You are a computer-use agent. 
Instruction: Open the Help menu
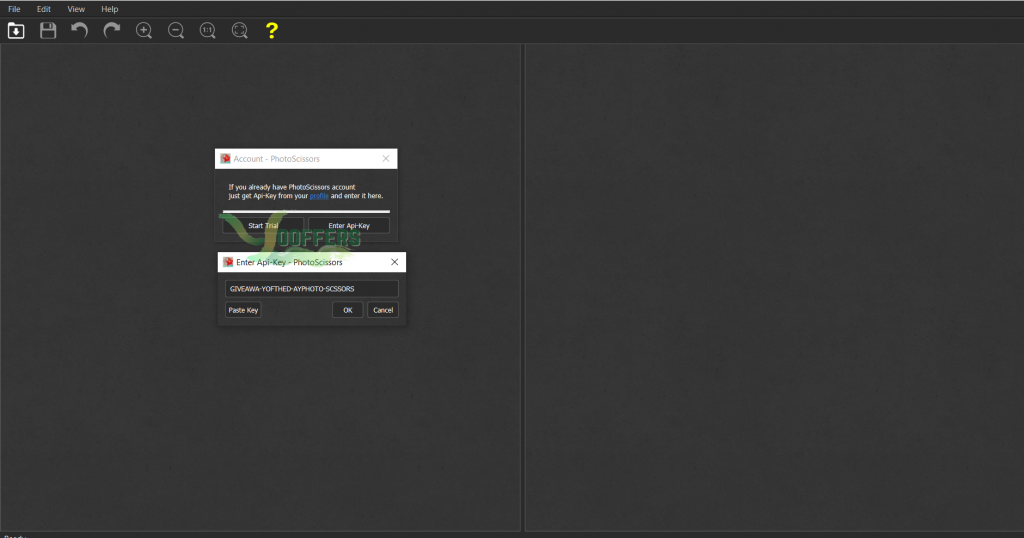(x=110, y=9)
